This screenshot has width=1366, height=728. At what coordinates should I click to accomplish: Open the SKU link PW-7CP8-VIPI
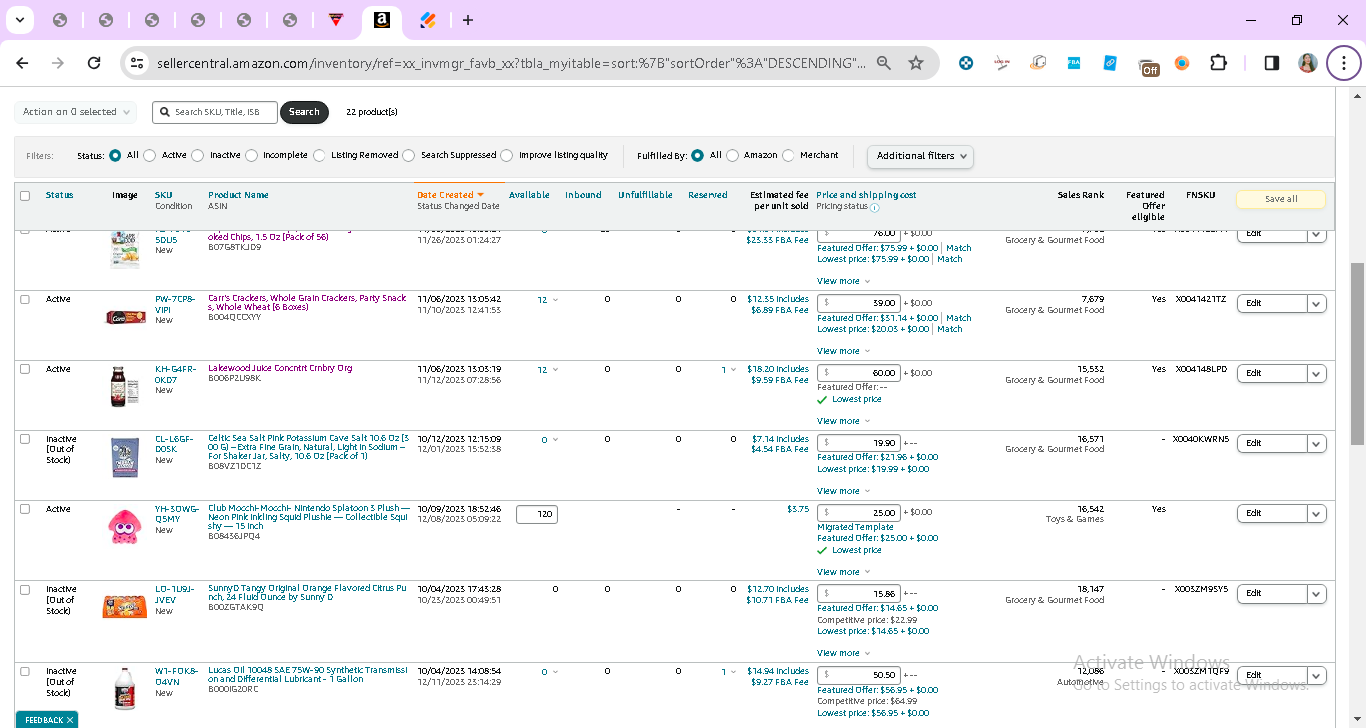coord(176,304)
